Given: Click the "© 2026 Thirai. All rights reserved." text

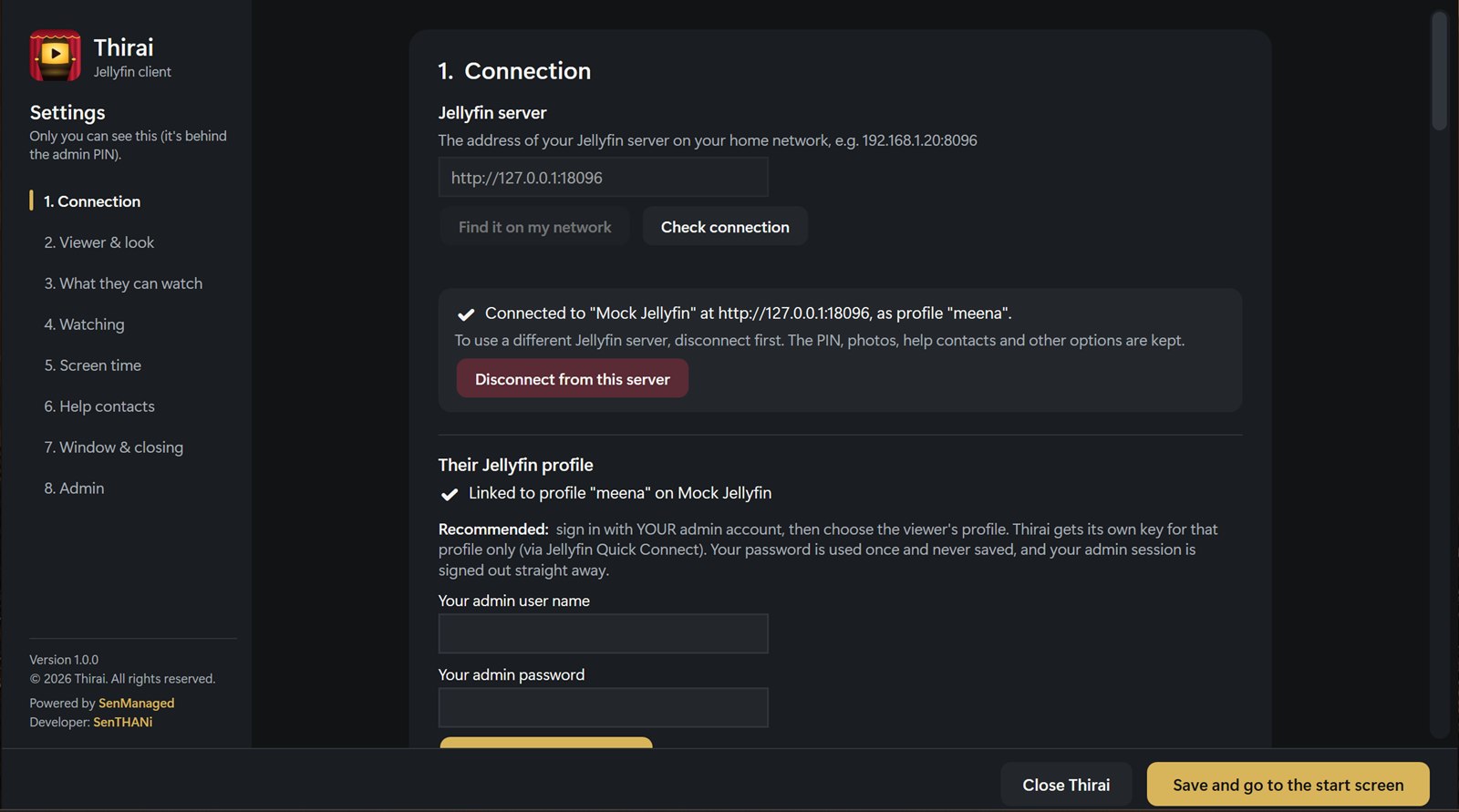Looking at the screenshot, I should 122,679.
